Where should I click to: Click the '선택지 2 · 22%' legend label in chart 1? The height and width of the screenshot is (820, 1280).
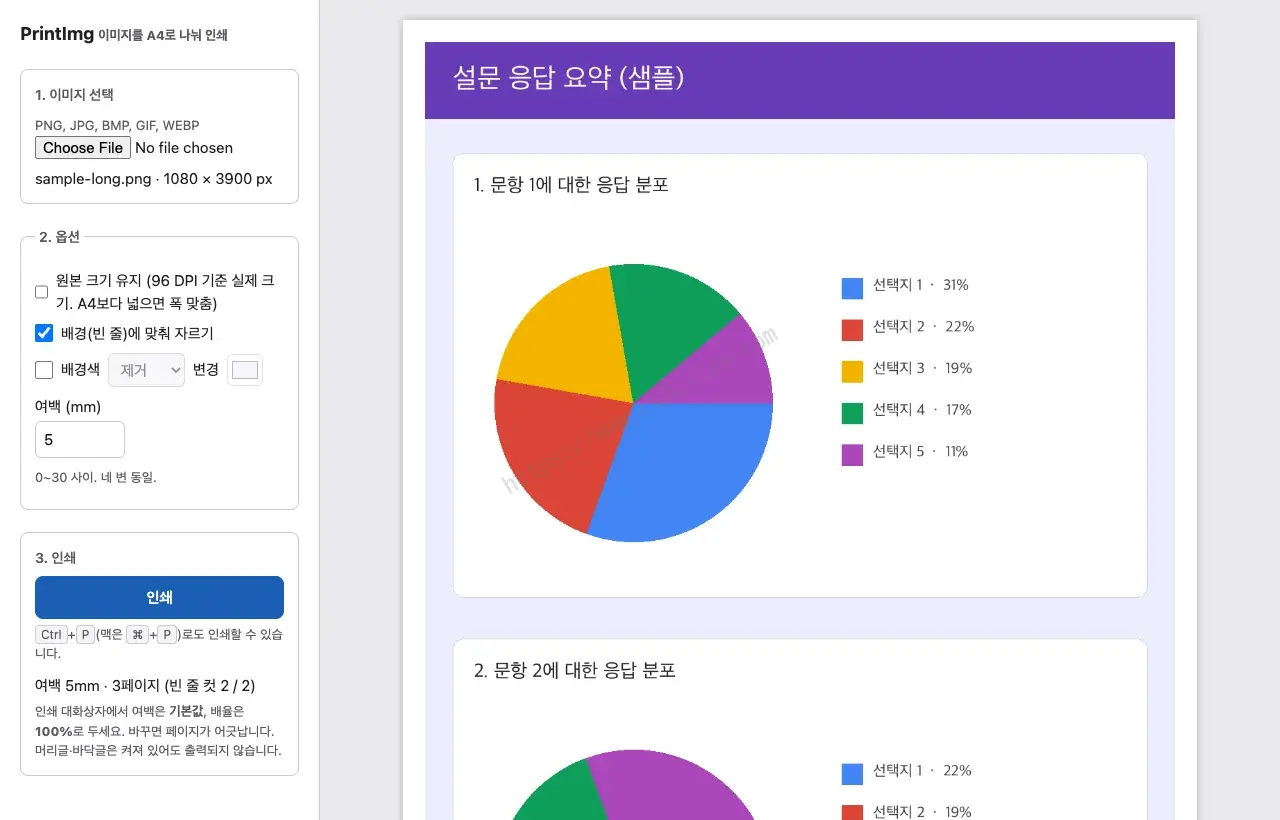(x=923, y=327)
